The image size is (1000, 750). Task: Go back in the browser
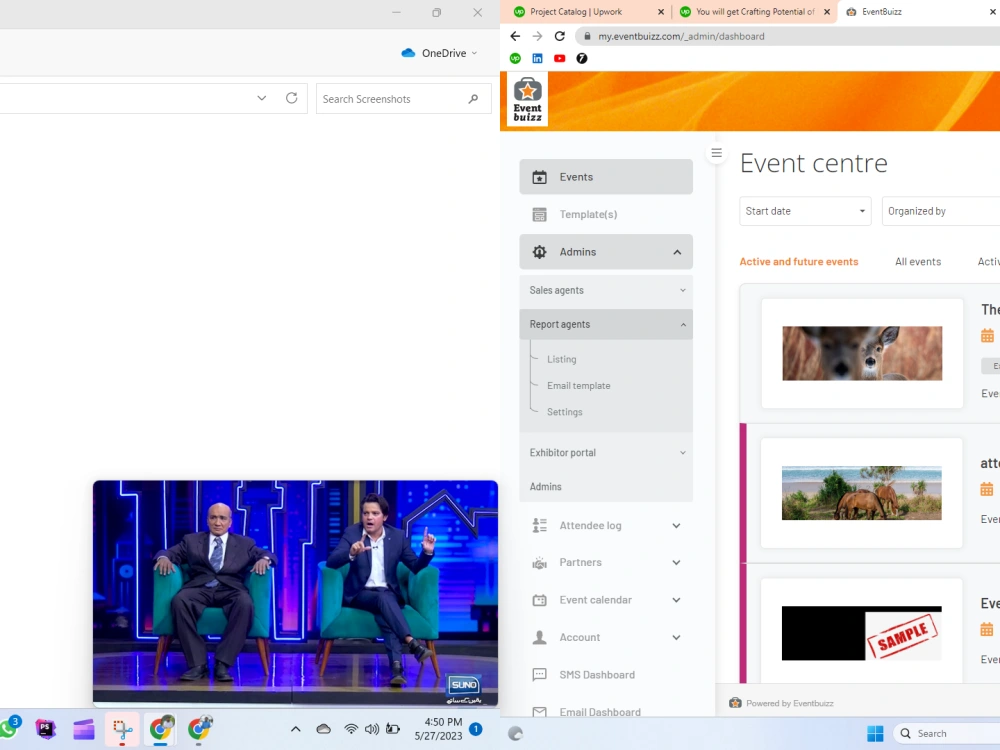515,36
